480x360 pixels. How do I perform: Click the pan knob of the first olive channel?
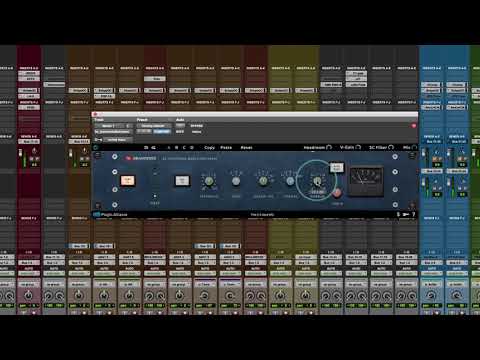(280, 296)
